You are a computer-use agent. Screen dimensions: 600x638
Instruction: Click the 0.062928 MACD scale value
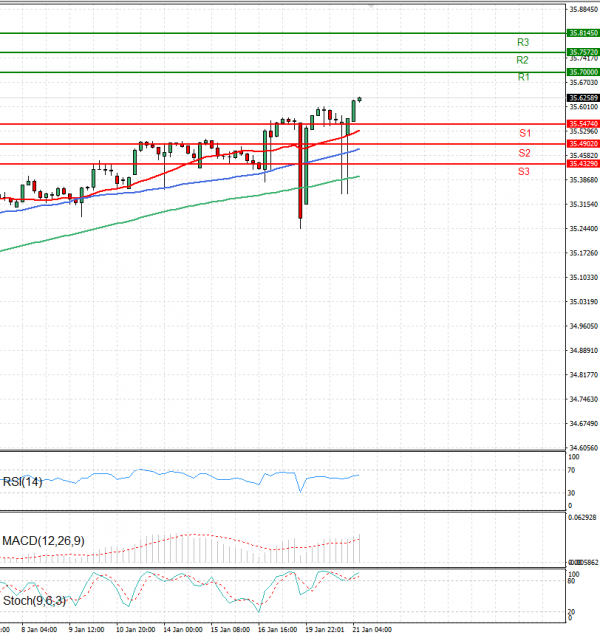[583, 518]
